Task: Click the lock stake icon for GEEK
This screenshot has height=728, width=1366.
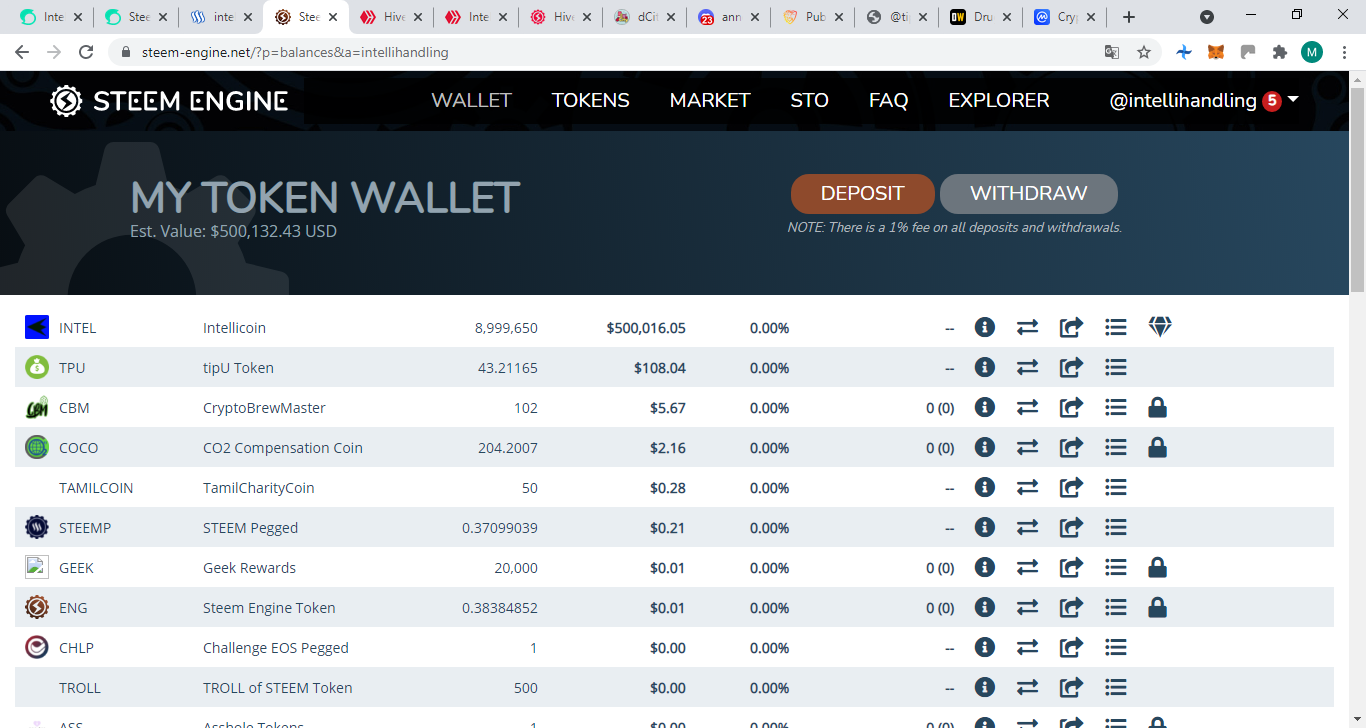Action: click(1158, 567)
